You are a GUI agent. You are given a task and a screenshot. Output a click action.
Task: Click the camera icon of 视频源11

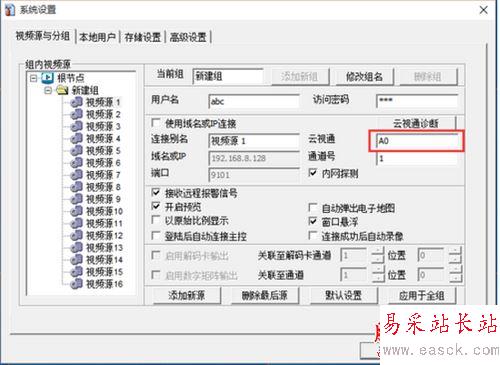pyautogui.click(x=77, y=223)
